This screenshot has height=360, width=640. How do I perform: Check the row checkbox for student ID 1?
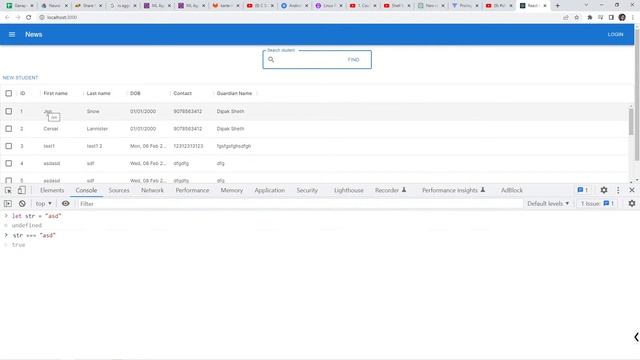coord(9,111)
